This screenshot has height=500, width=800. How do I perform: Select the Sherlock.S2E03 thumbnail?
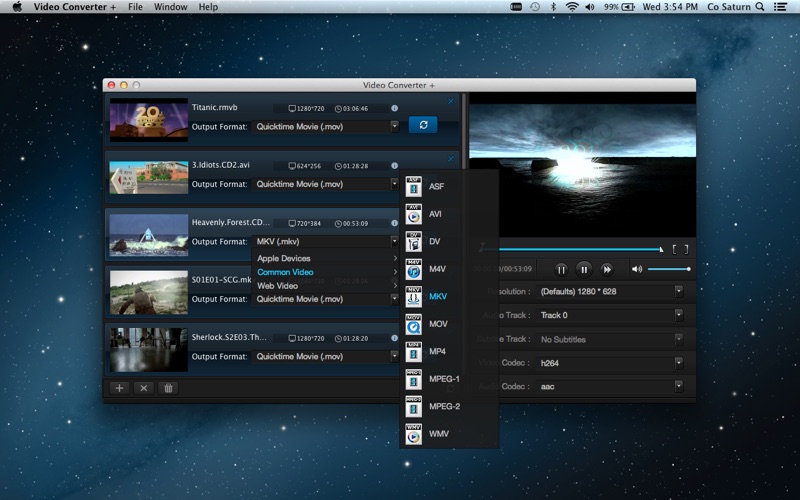[x=149, y=350]
